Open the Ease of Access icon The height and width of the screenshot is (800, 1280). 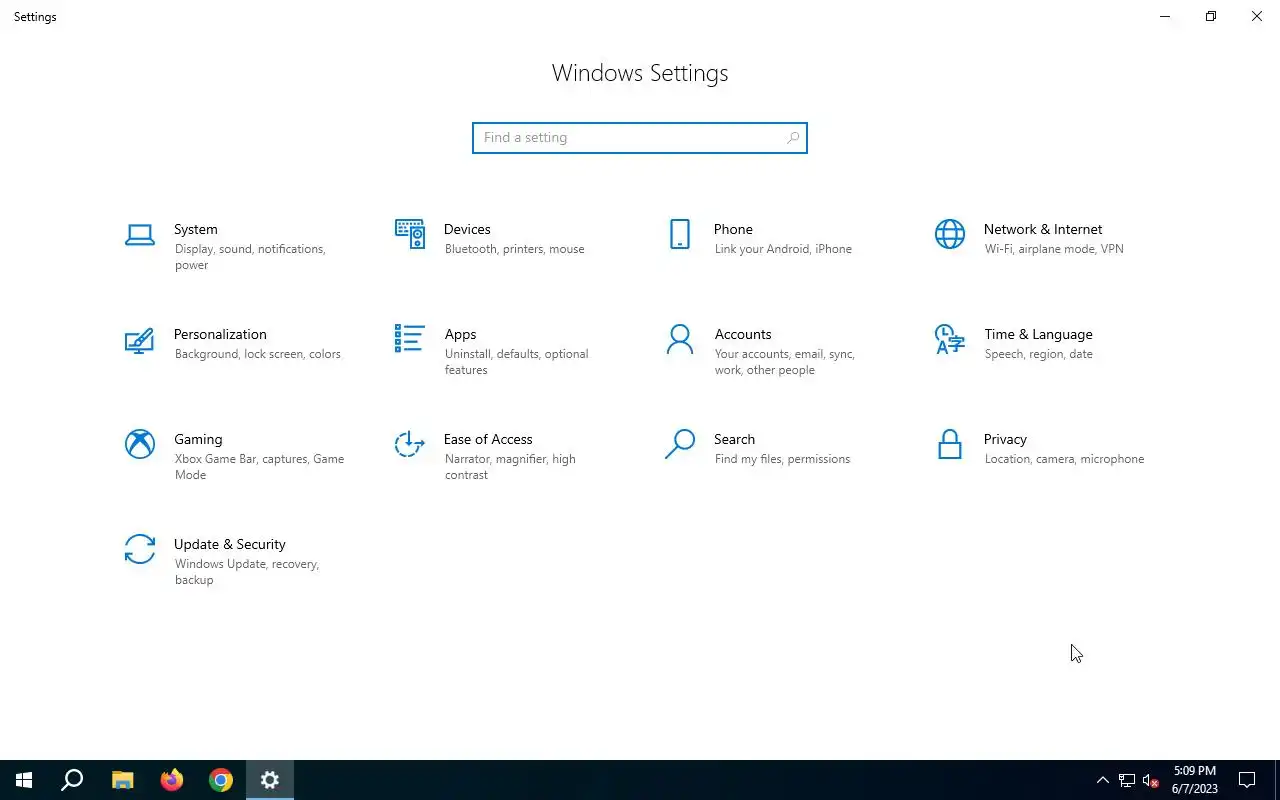coord(410,444)
